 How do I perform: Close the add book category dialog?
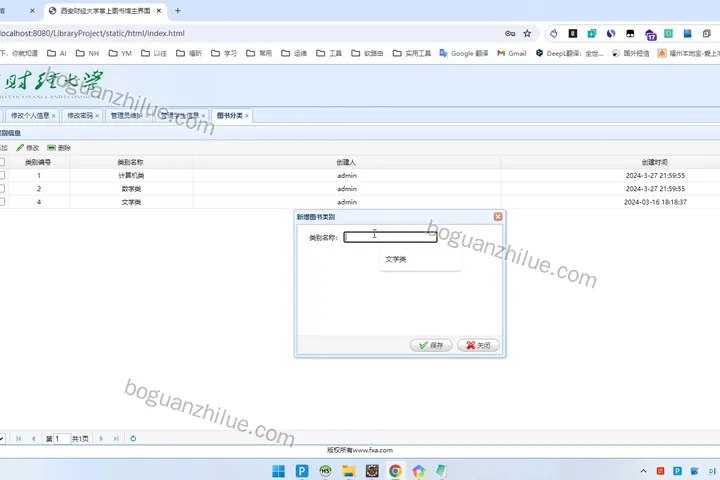click(498, 216)
